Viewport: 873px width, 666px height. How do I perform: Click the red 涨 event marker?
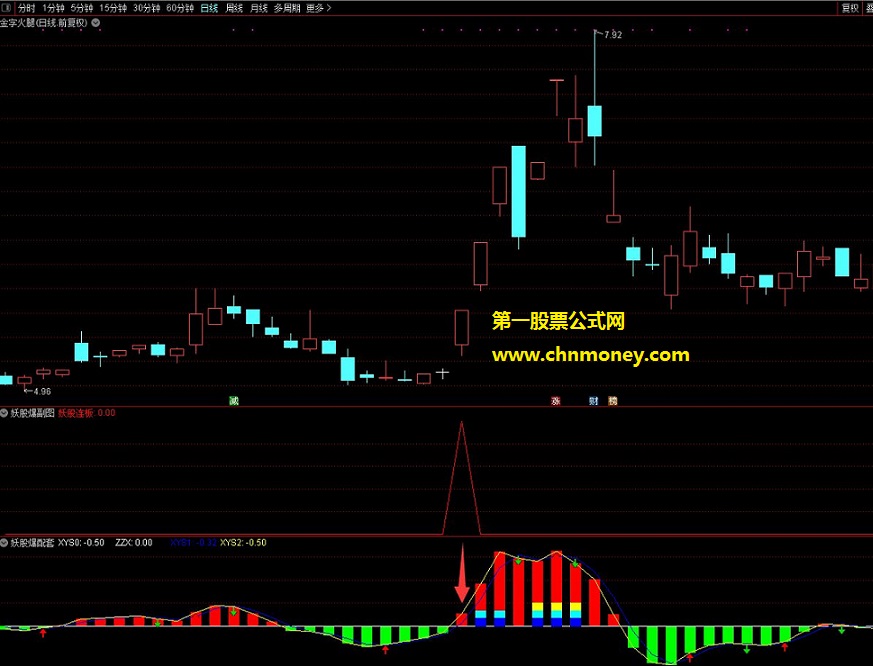[x=556, y=400]
